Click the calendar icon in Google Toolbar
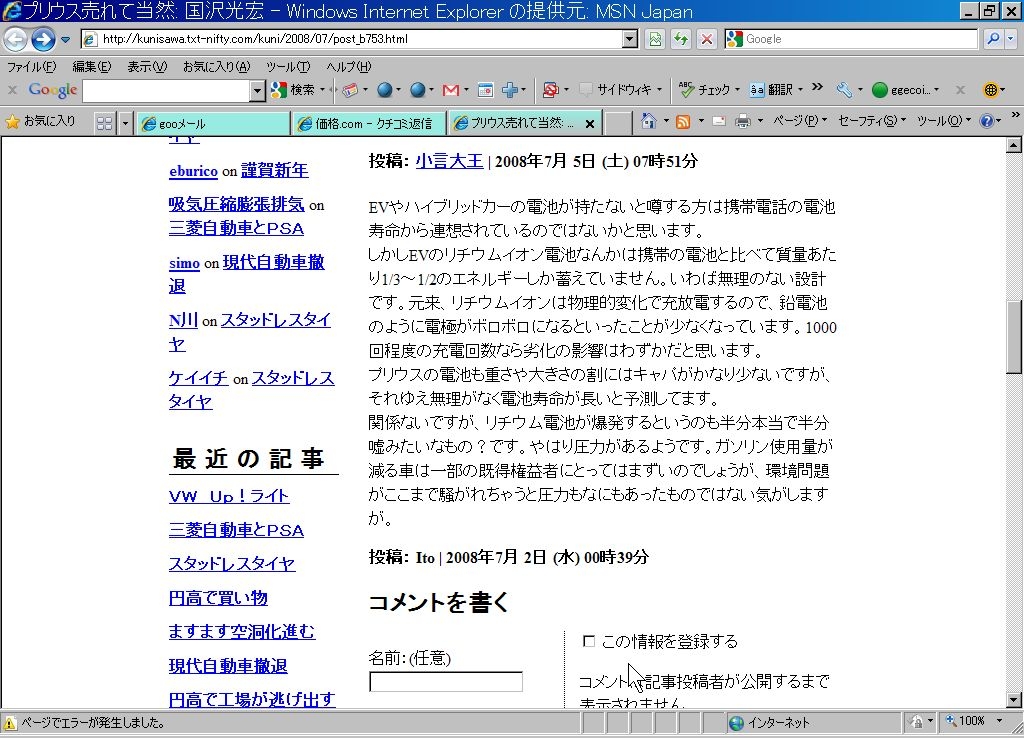Viewport: 1024px width, 738px height. (x=485, y=90)
